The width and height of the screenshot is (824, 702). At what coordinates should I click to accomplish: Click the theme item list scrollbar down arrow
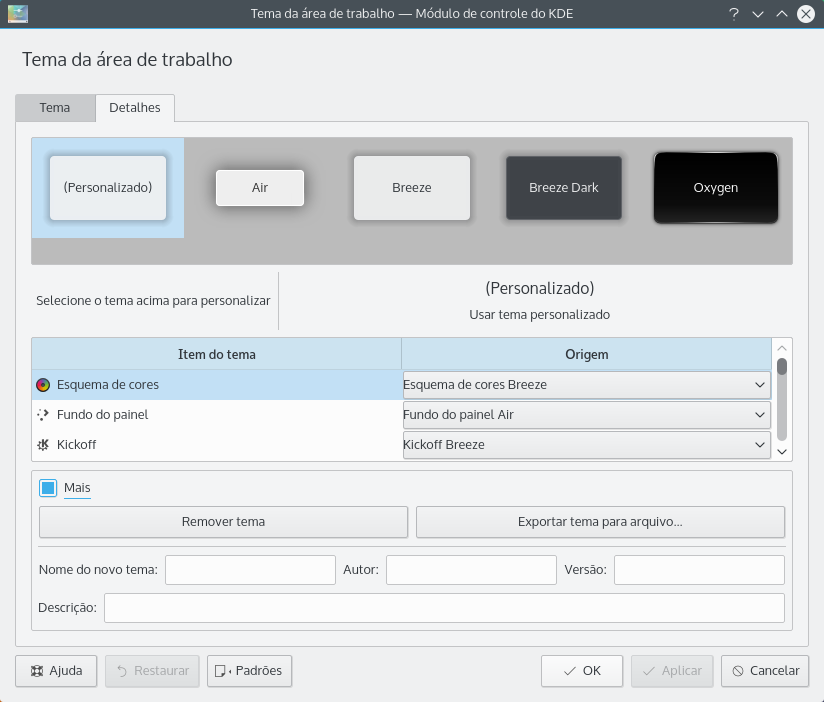click(782, 451)
